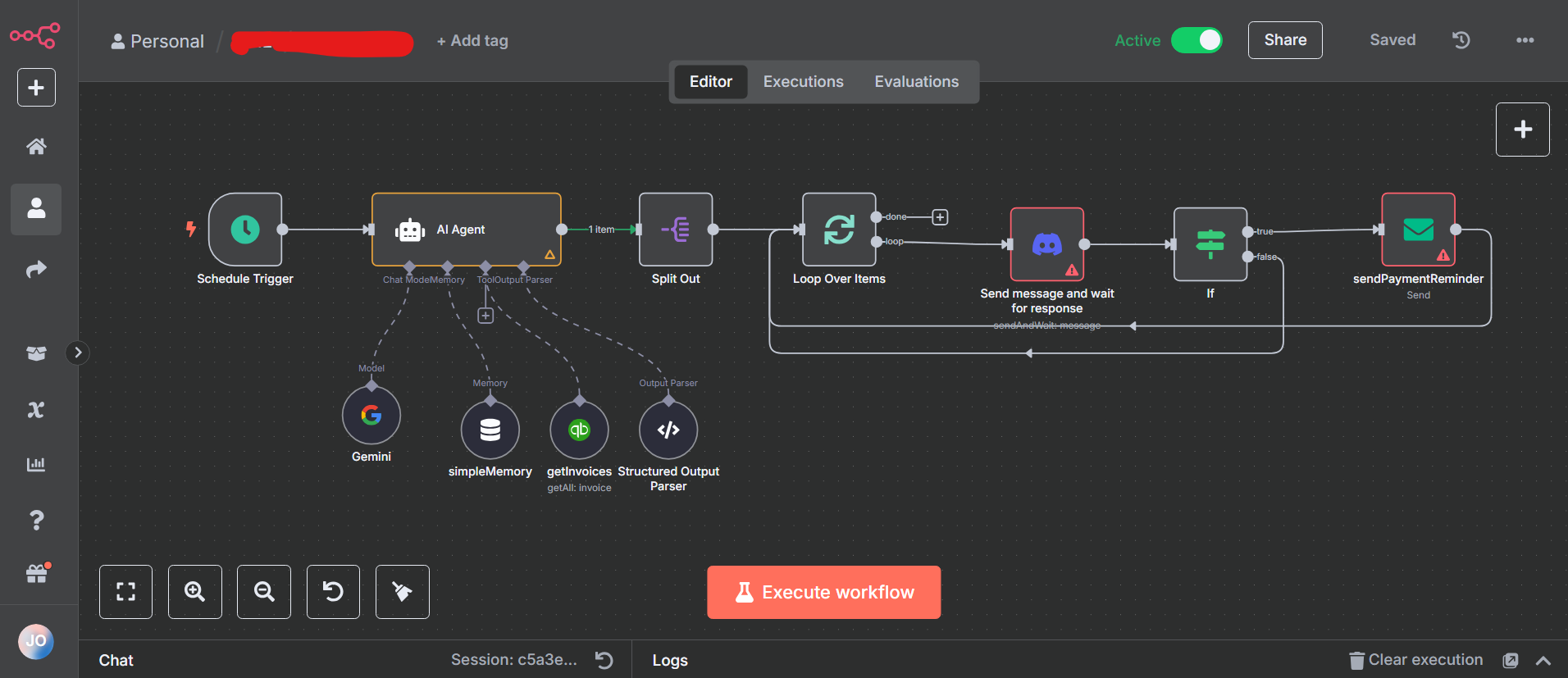
Task: Open the three-dot workflow options menu
Action: (x=1525, y=40)
